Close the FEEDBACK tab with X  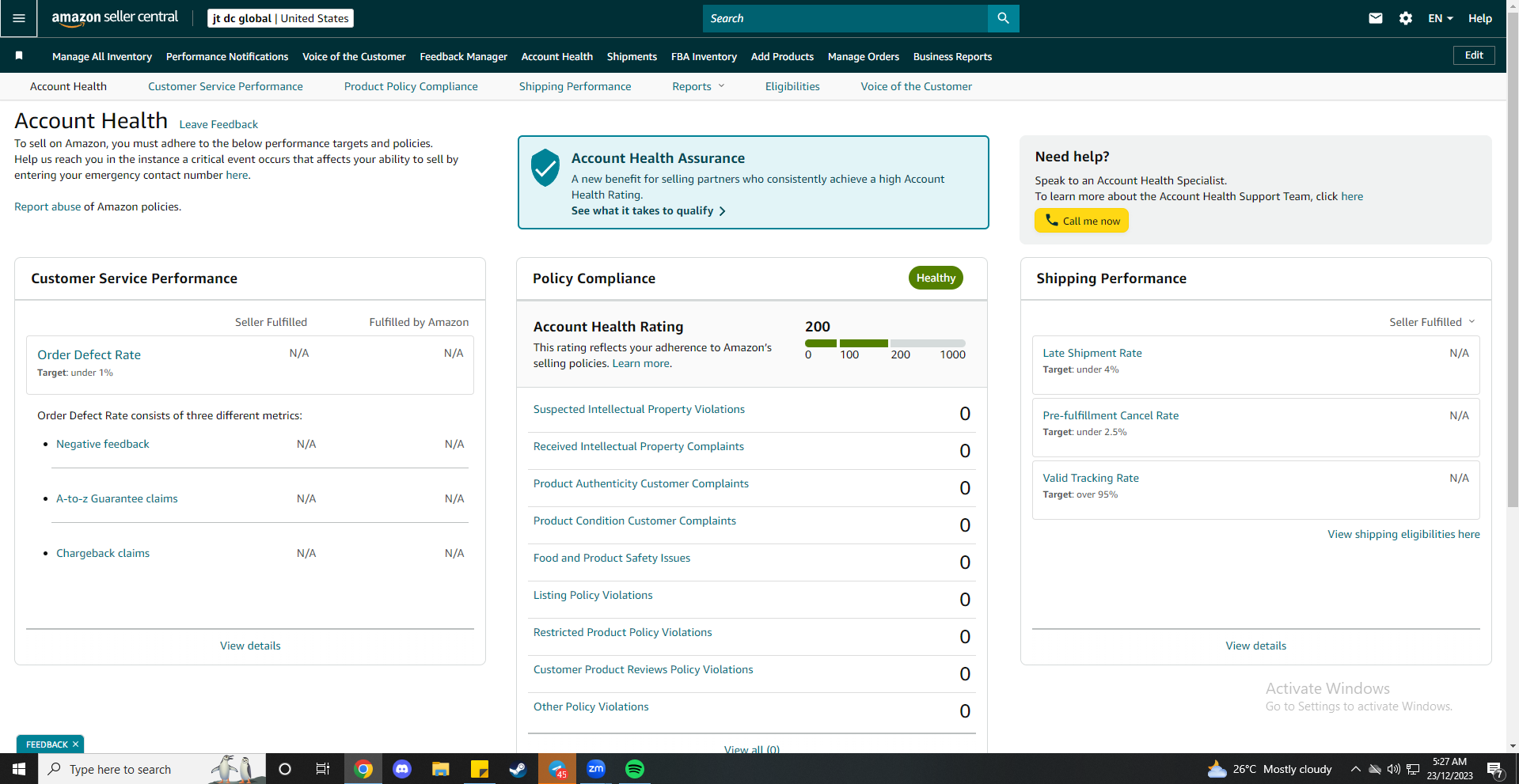click(76, 744)
